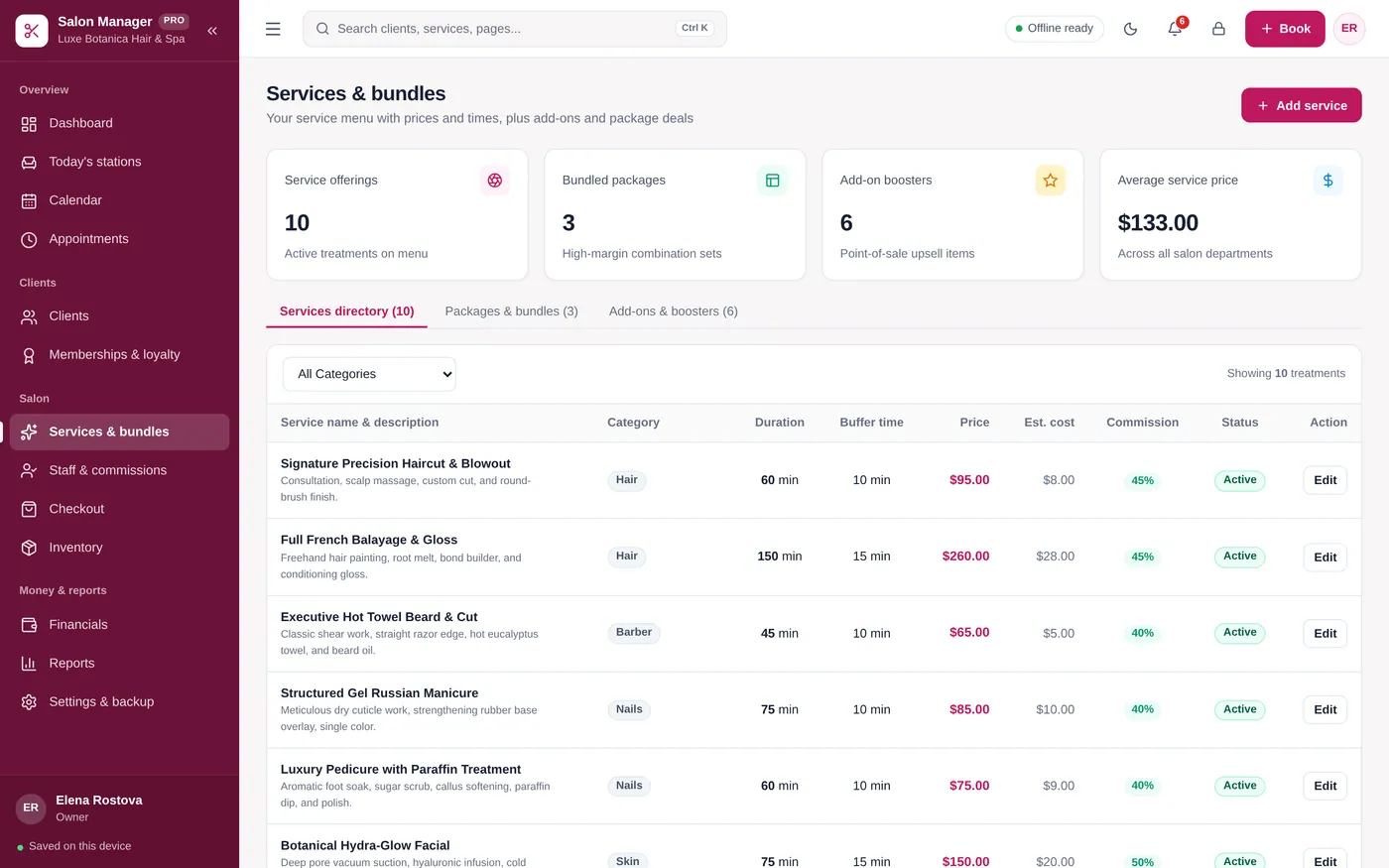
Task: Click Nails badge on Russian Manicure row
Action: coord(629,709)
